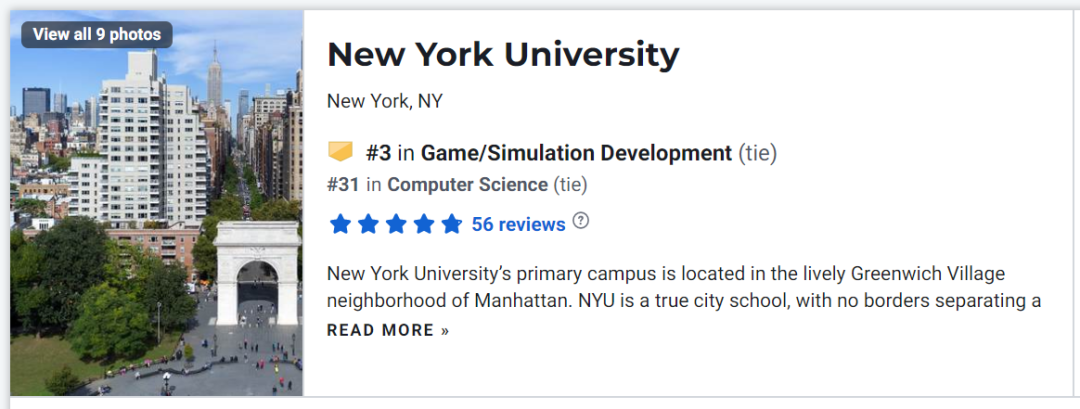This screenshot has width=1080, height=409.
Task: Click the Computer Science ranking link
Action: [468, 185]
